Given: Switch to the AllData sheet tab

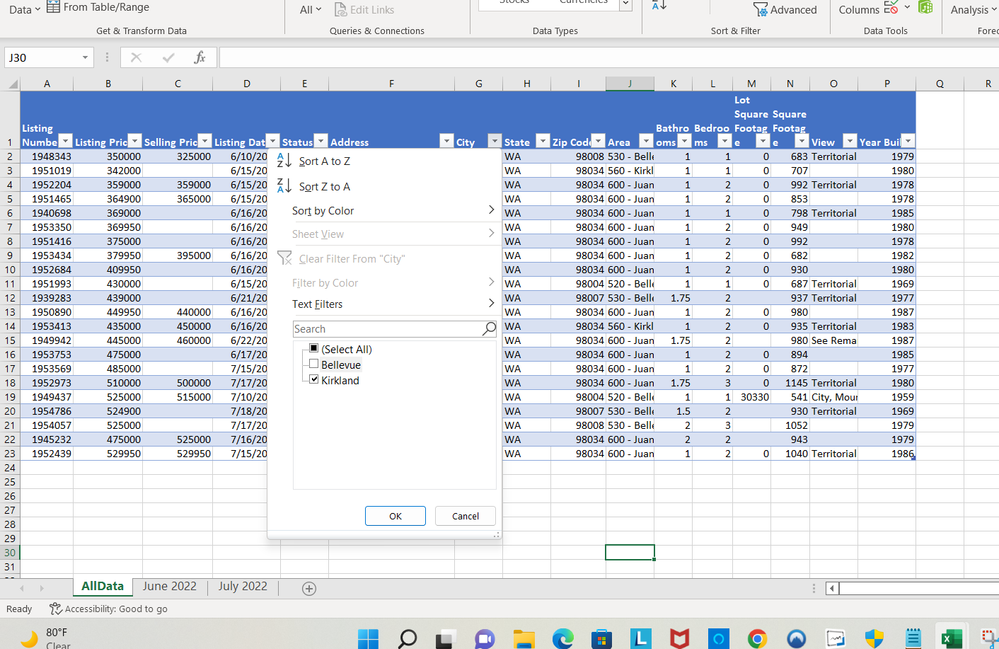Looking at the screenshot, I should point(103,587).
